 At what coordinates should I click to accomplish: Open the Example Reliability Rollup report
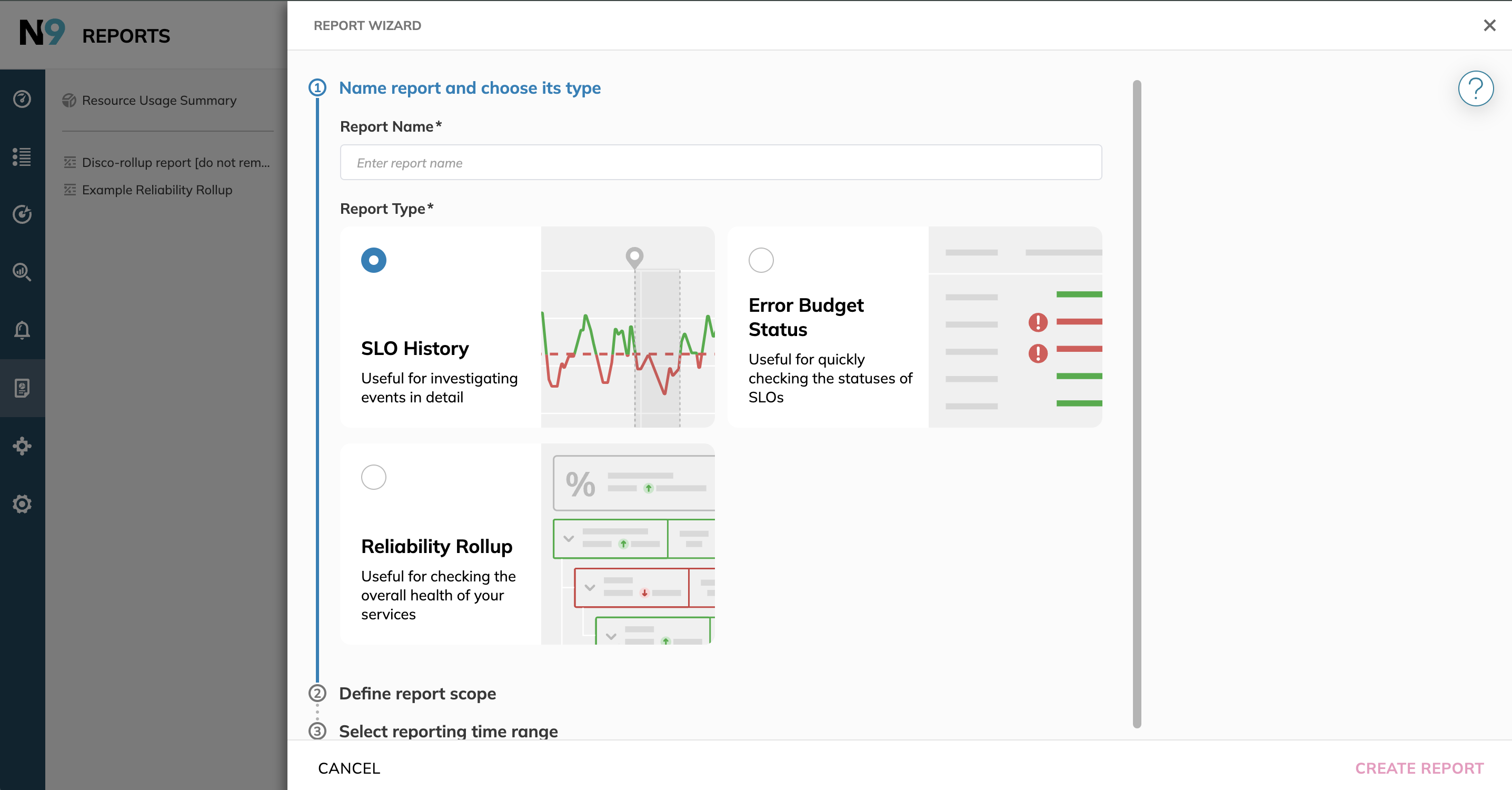(x=157, y=189)
